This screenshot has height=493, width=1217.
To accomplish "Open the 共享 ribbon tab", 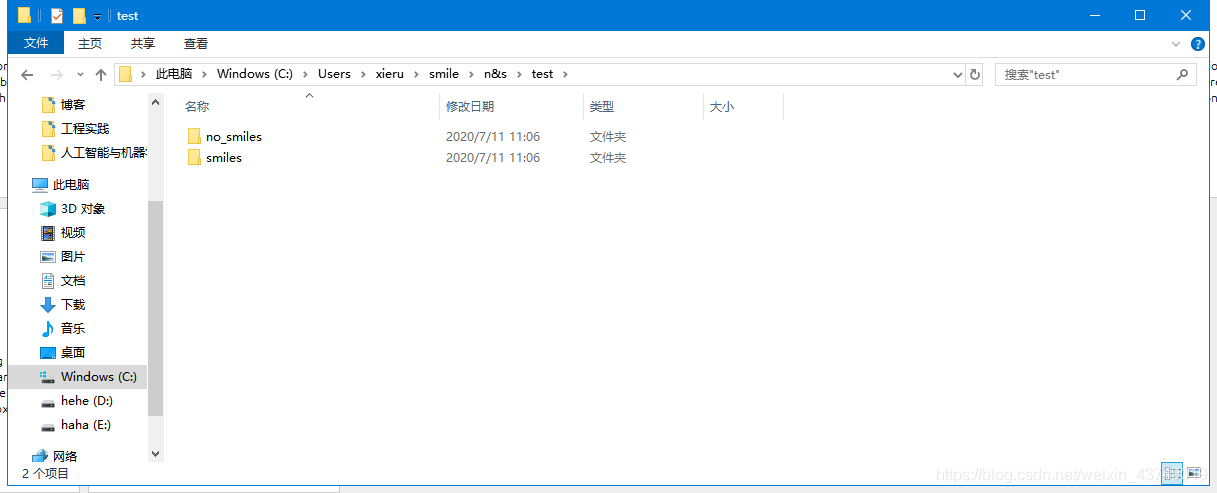I will pyautogui.click(x=143, y=43).
